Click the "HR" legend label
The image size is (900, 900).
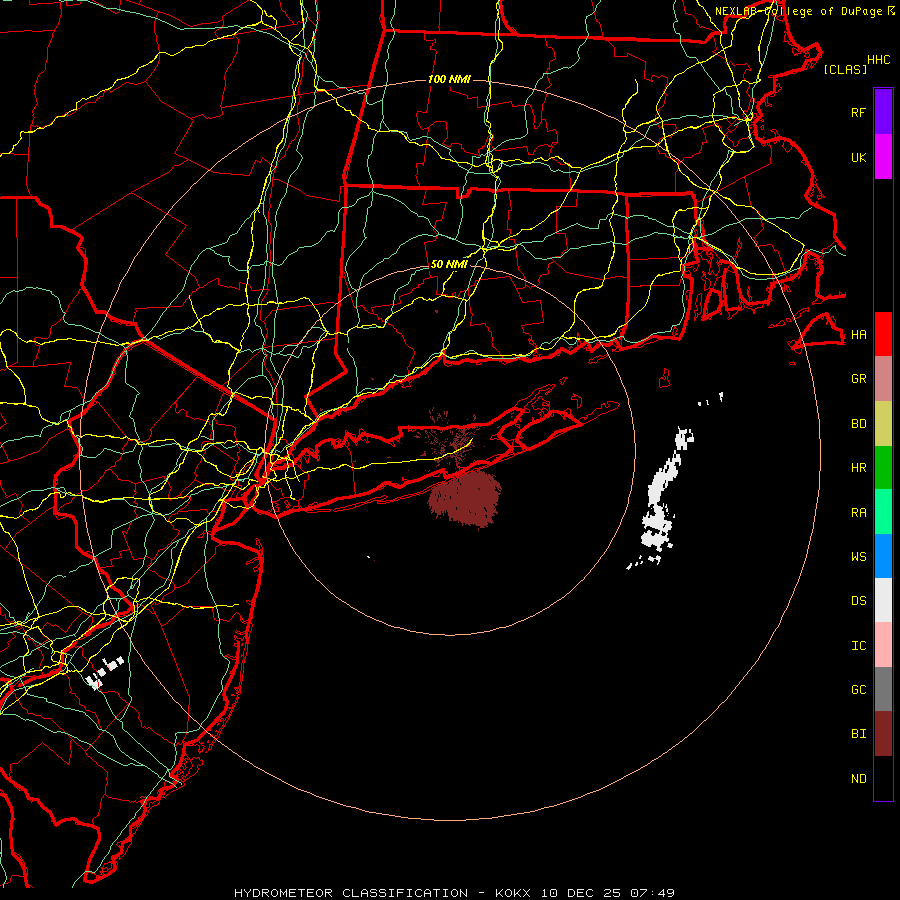pos(859,468)
